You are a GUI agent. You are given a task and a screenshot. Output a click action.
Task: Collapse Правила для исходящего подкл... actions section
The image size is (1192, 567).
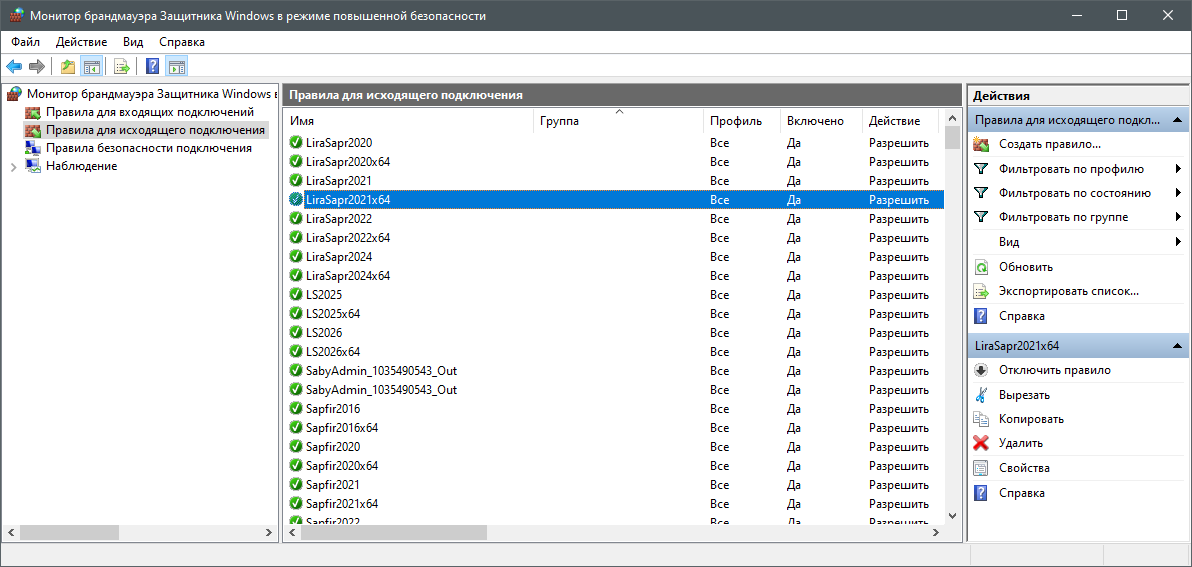[x=1176, y=120]
